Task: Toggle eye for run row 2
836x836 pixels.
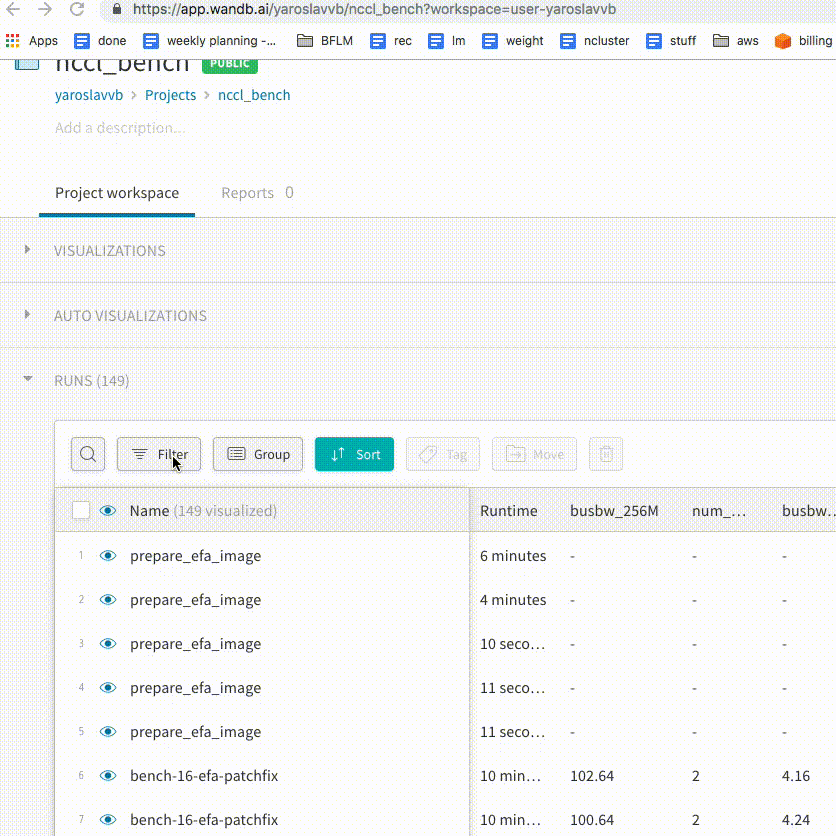Action: tap(108, 600)
